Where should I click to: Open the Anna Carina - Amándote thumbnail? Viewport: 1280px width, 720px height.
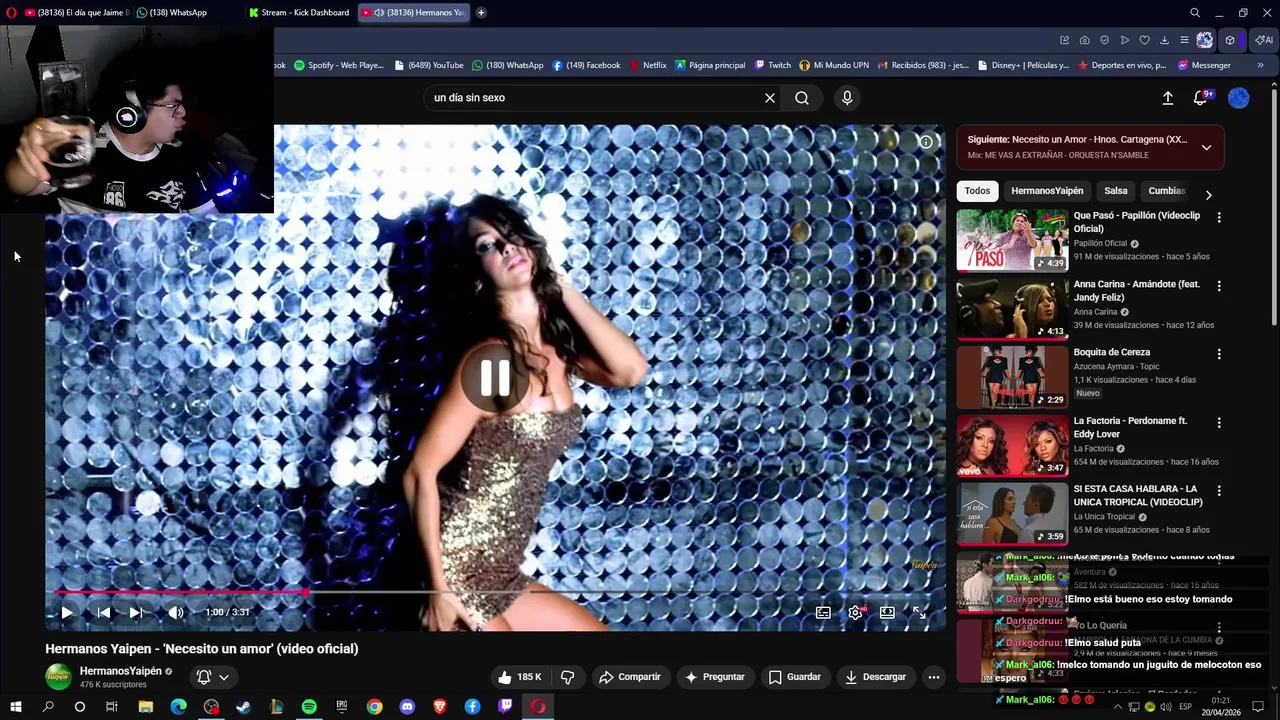click(x=1012, y=309)
